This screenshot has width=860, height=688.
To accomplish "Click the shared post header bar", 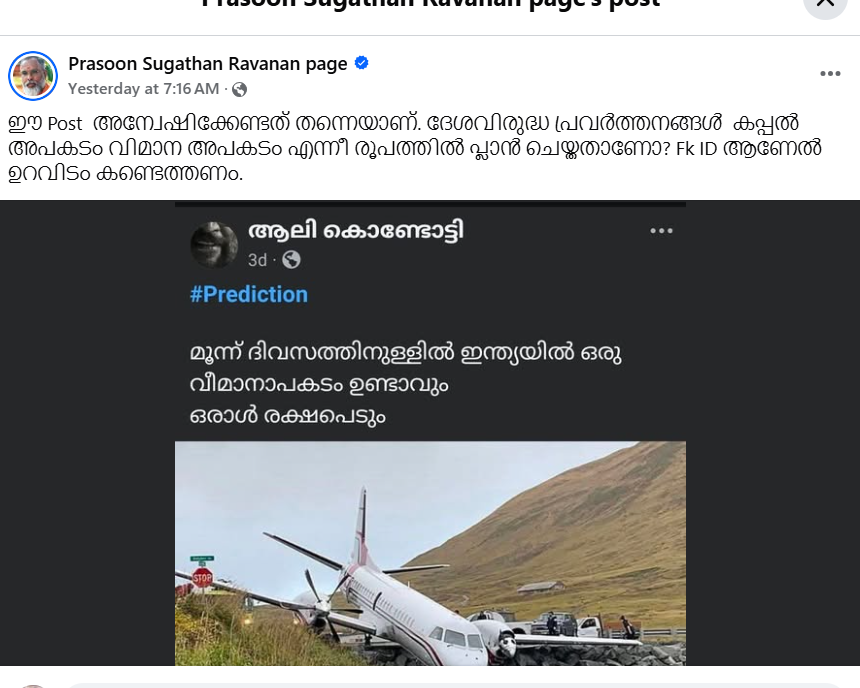I will [430, 240].
